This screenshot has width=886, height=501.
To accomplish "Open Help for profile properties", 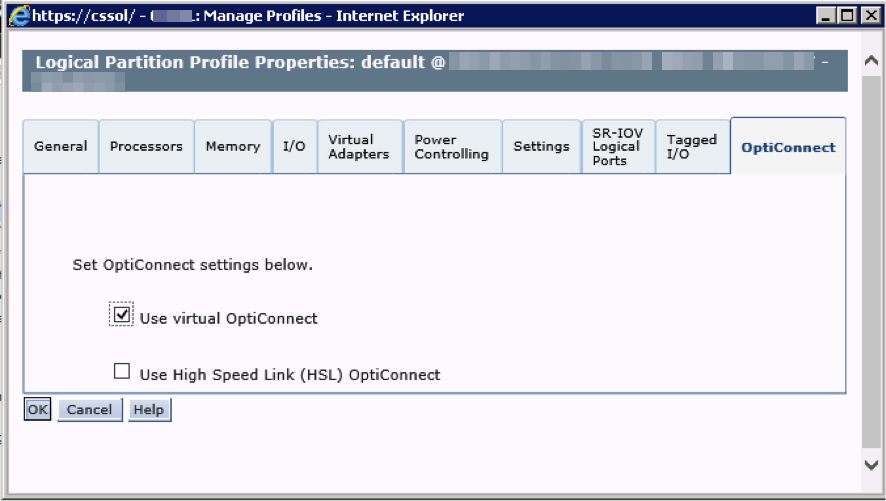I will coord(149,410).
